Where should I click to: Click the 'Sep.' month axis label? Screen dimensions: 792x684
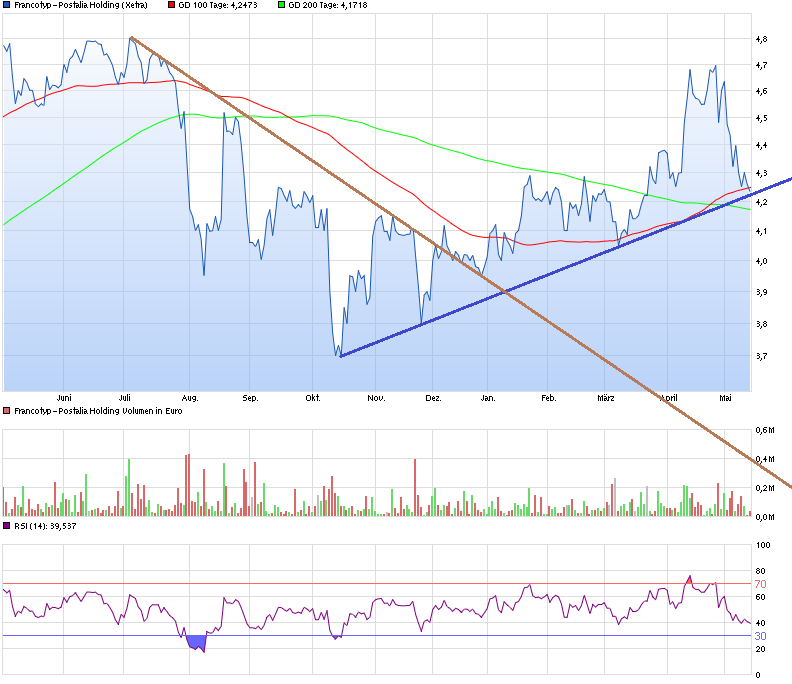pos(250,398)
